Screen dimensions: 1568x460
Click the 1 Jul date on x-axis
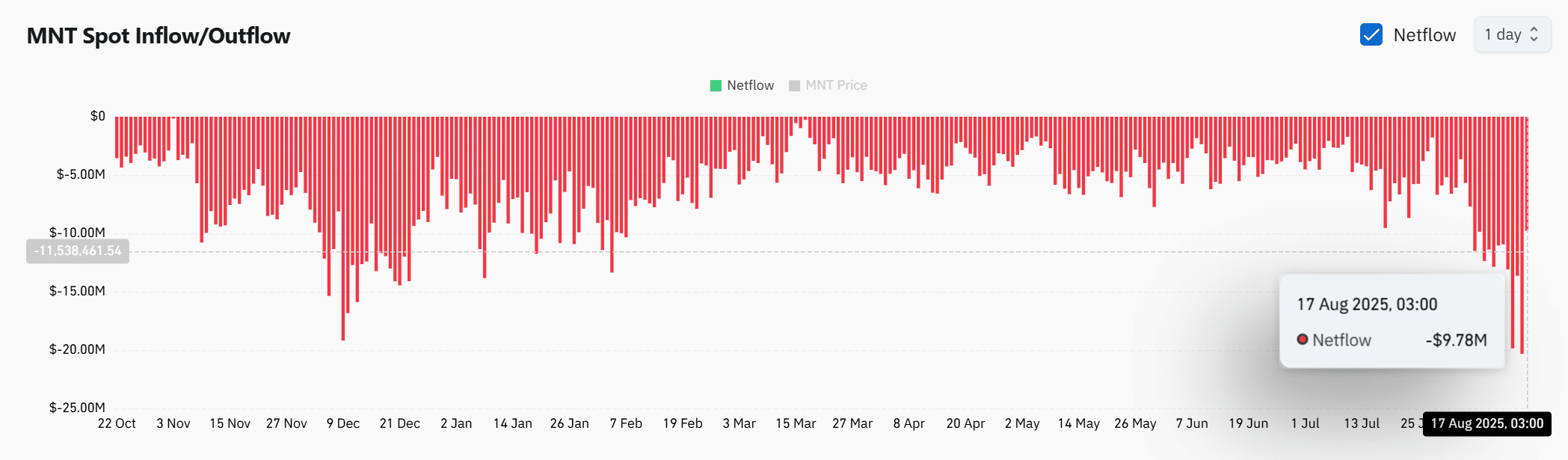coord(1305,423)
